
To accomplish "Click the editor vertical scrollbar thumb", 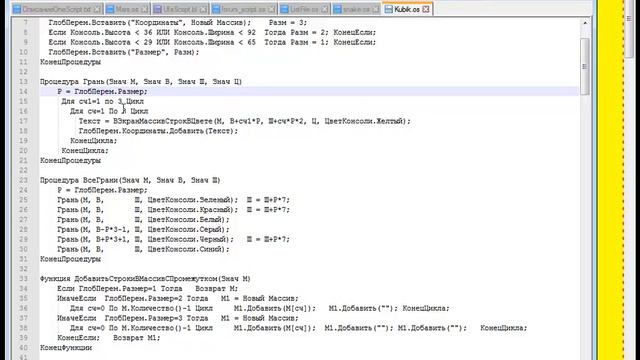I will coord(585,67).
